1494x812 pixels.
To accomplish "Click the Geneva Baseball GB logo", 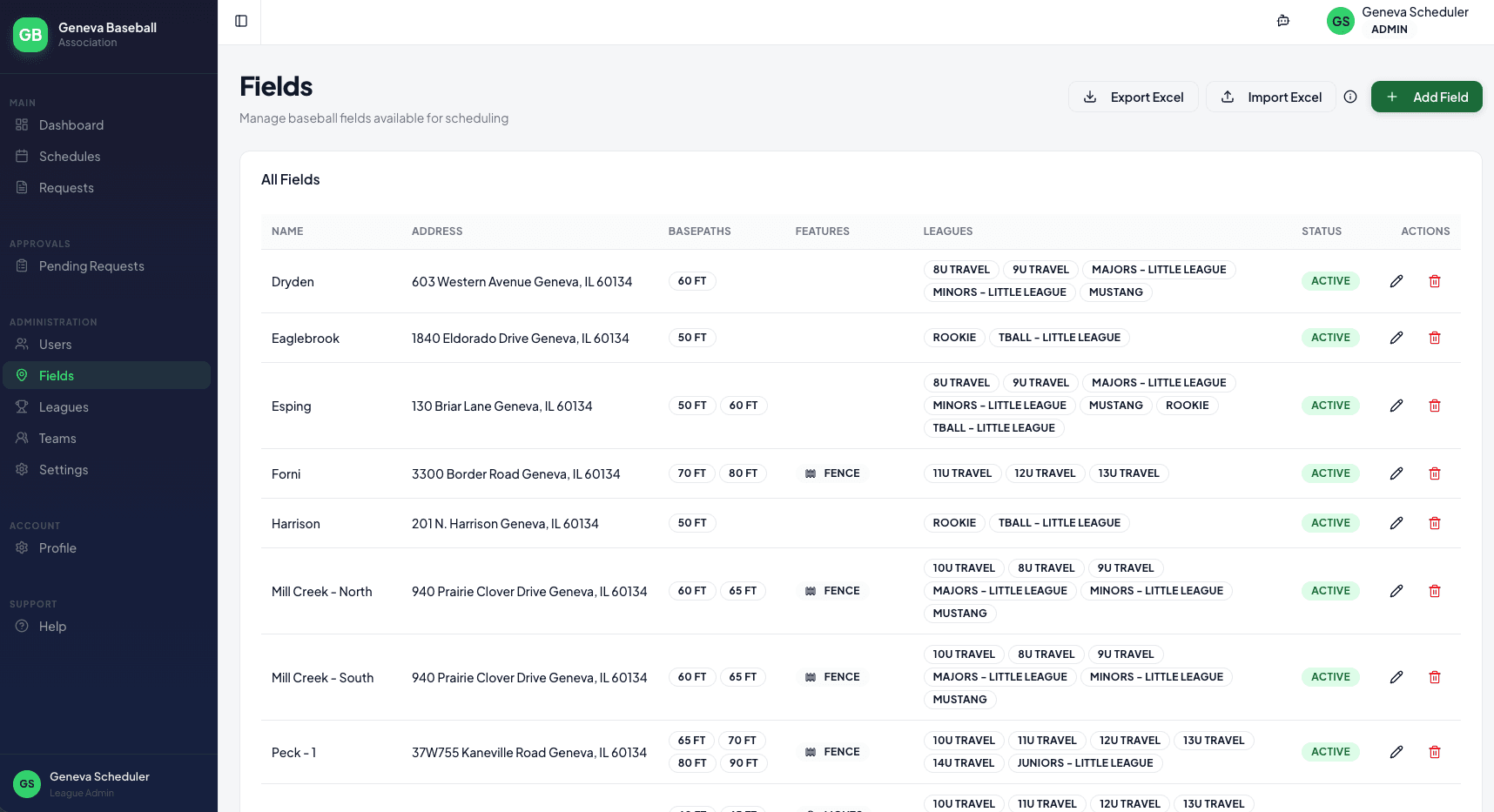I will pos(29,35).
